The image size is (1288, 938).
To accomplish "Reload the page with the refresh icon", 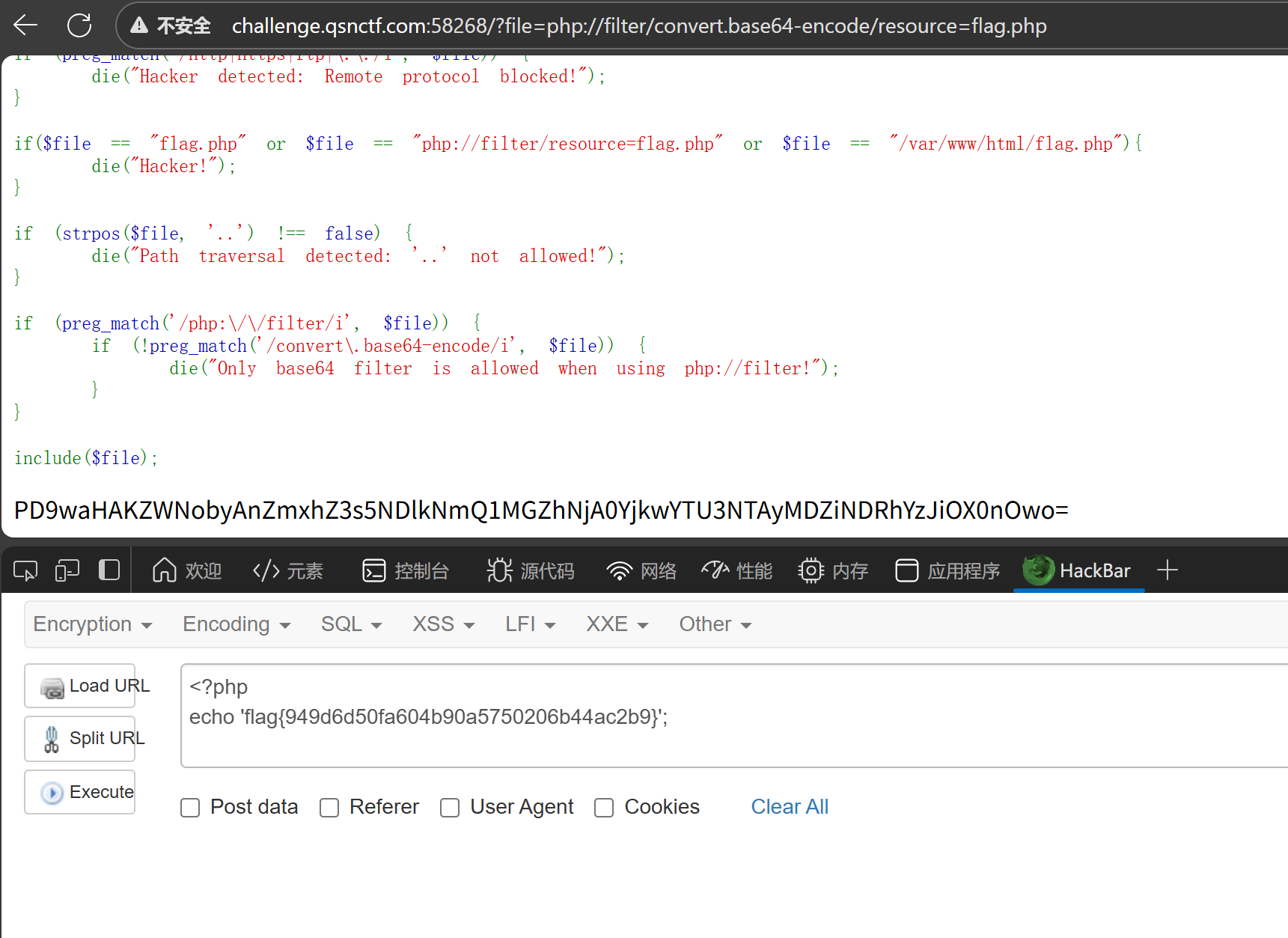I will (x=79, y=25).
